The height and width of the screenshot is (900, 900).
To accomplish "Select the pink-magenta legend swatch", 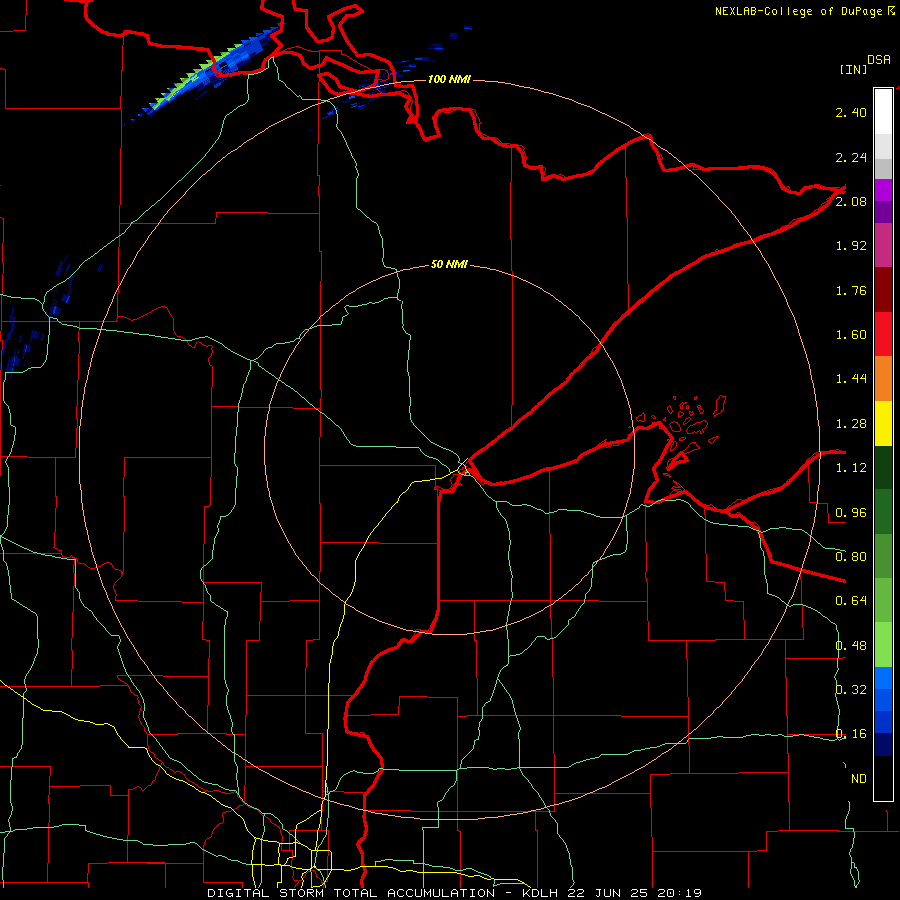I will tap(883, 245).
